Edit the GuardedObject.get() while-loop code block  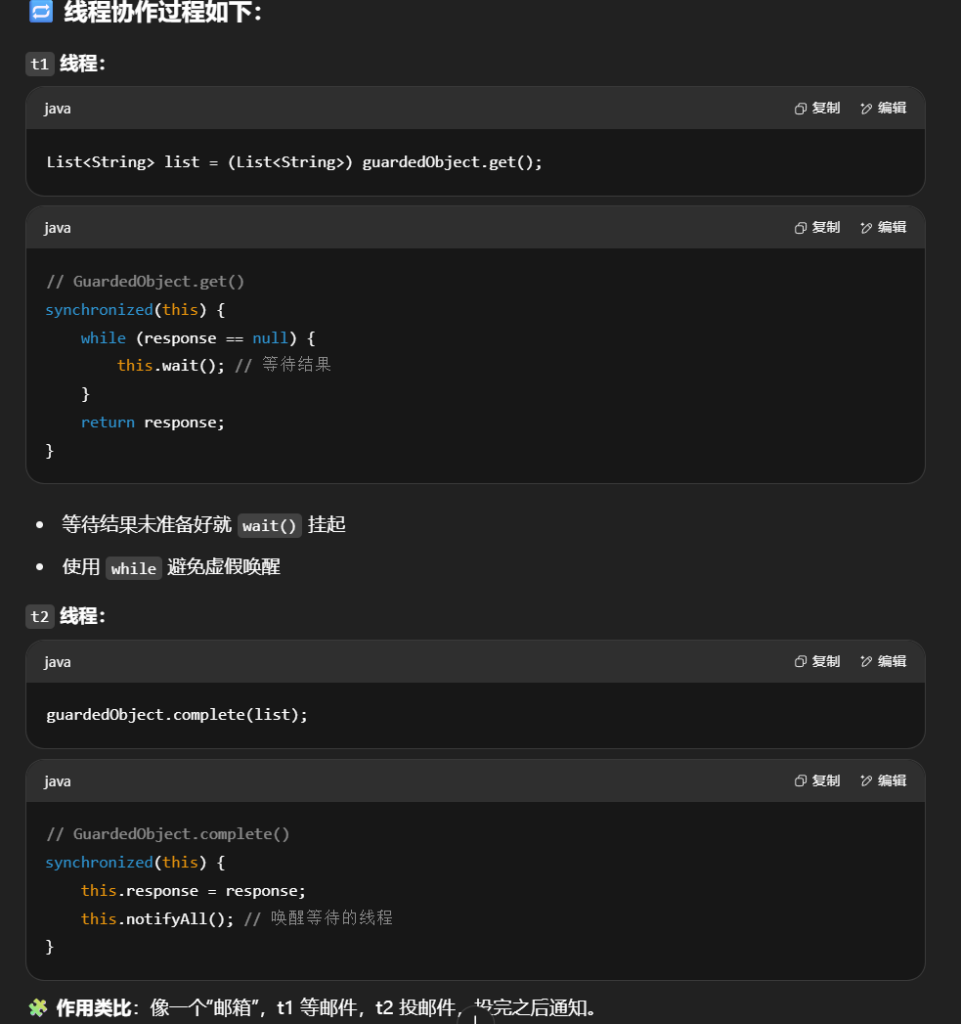coord(883,227)
